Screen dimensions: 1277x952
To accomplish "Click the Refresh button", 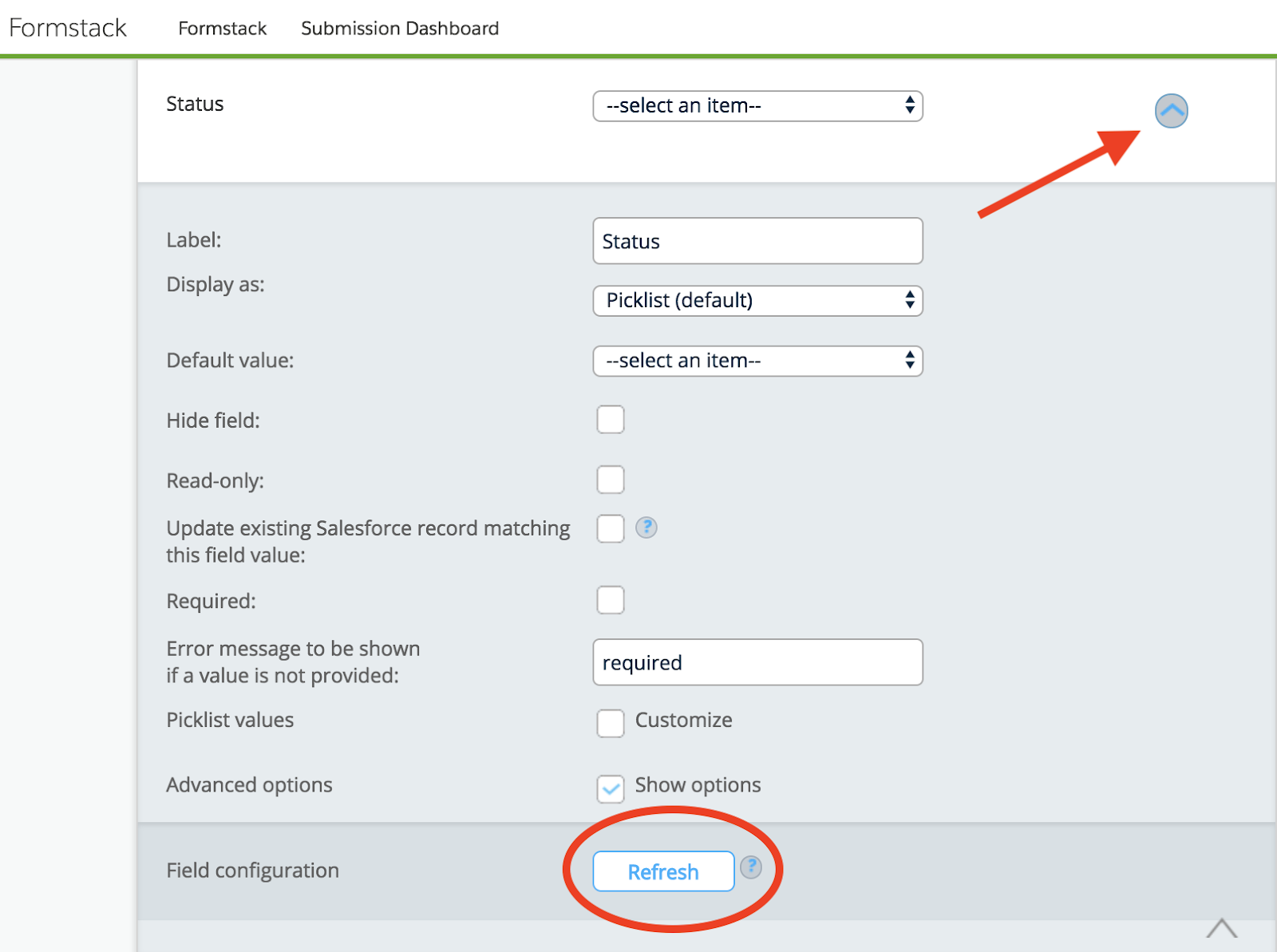I will (x=662, y=871).
